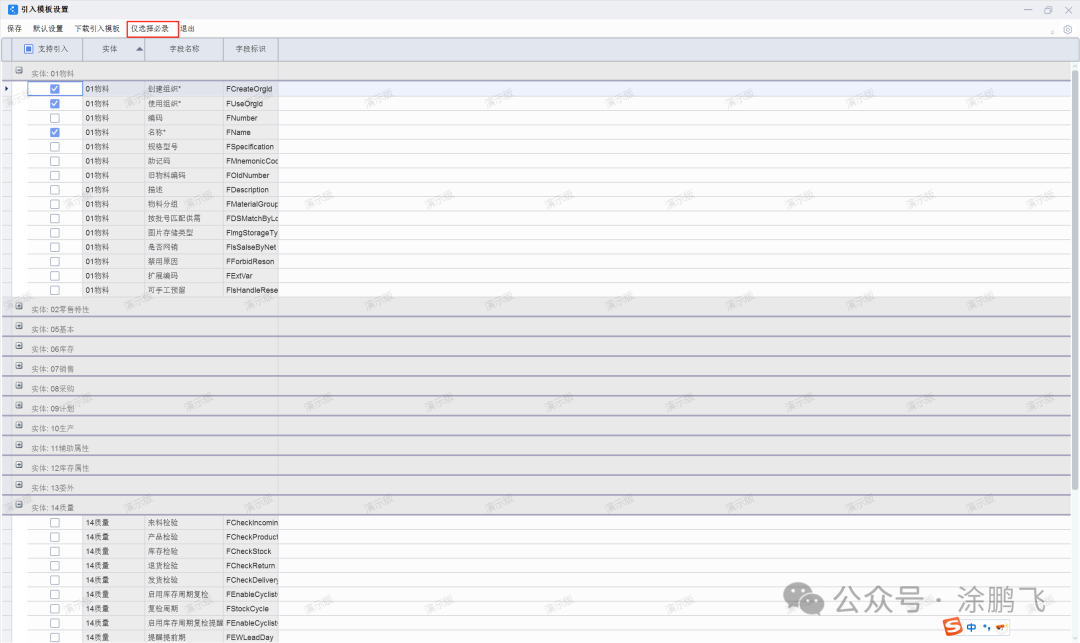
Task: Open the 默认设置 menu item
Action: tap(48, 29)
